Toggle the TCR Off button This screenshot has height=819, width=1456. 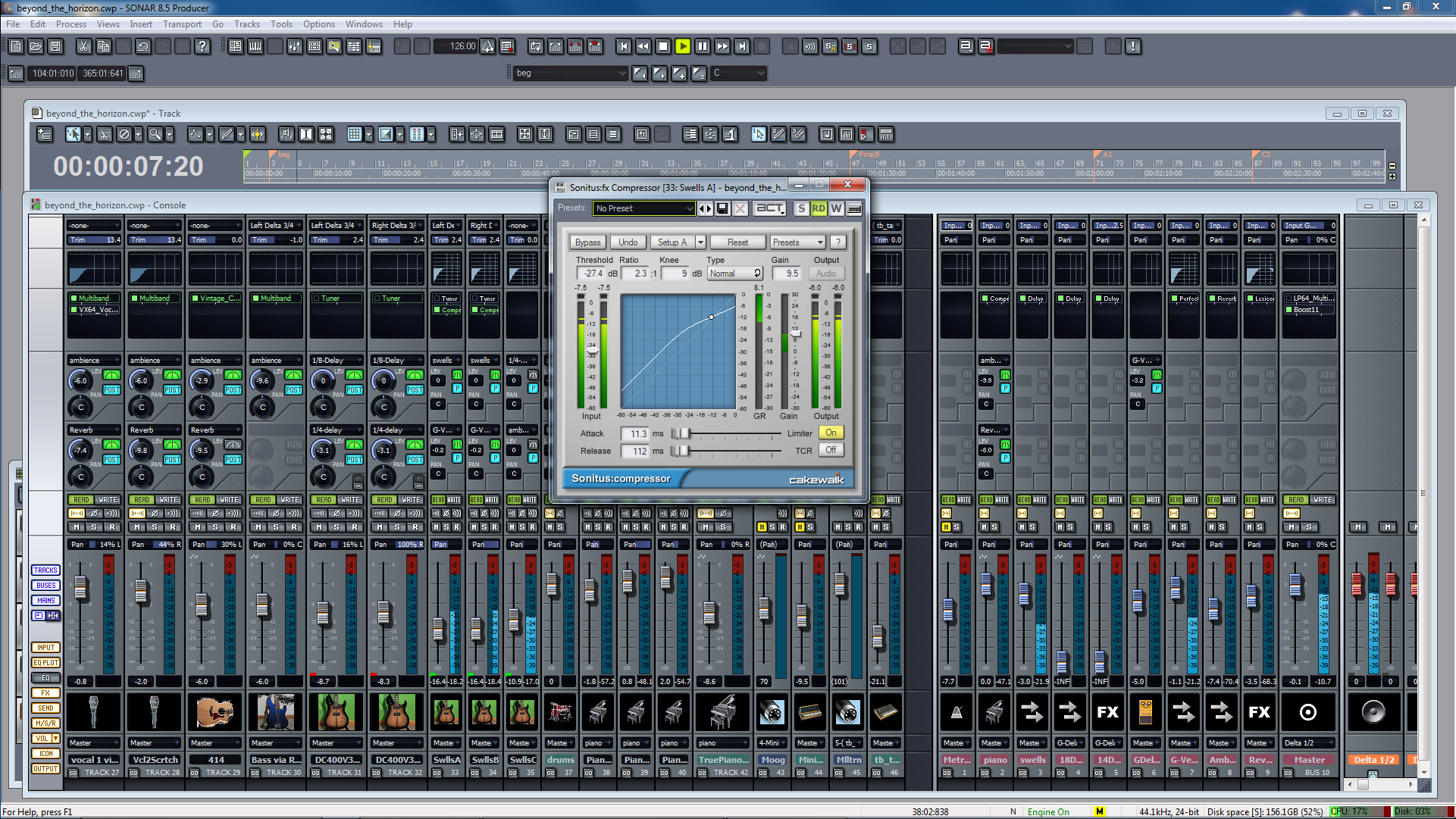[x=831, y=450]
